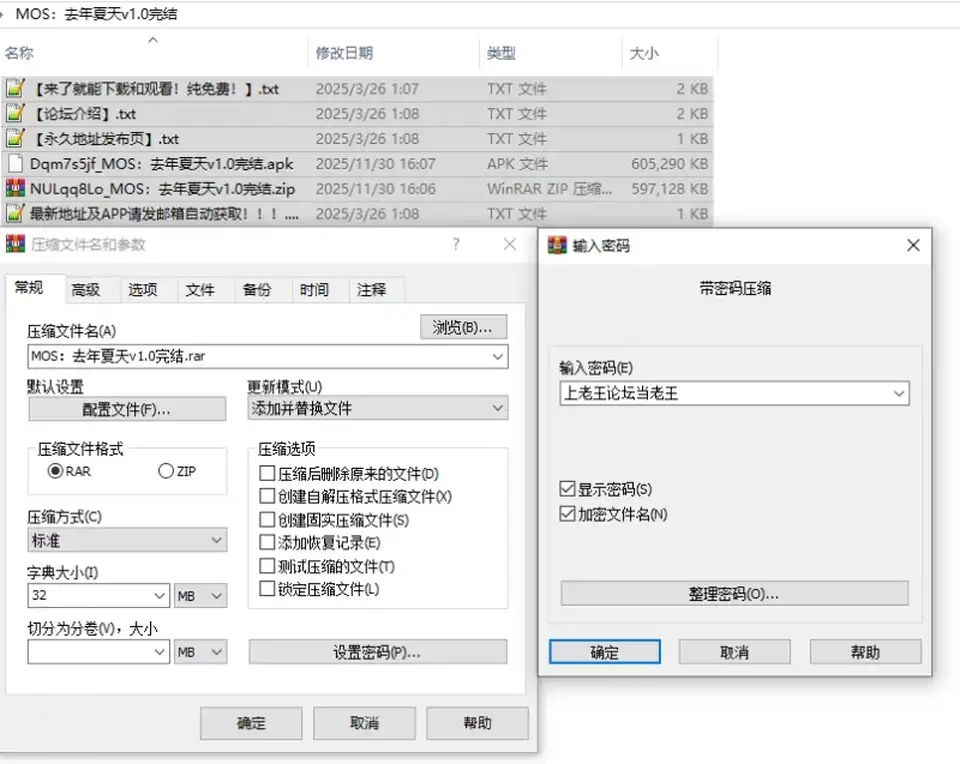This screenshot has width=960, height=764.
Task: Click the 设置密码(P)... button
Action: (378, 652)
